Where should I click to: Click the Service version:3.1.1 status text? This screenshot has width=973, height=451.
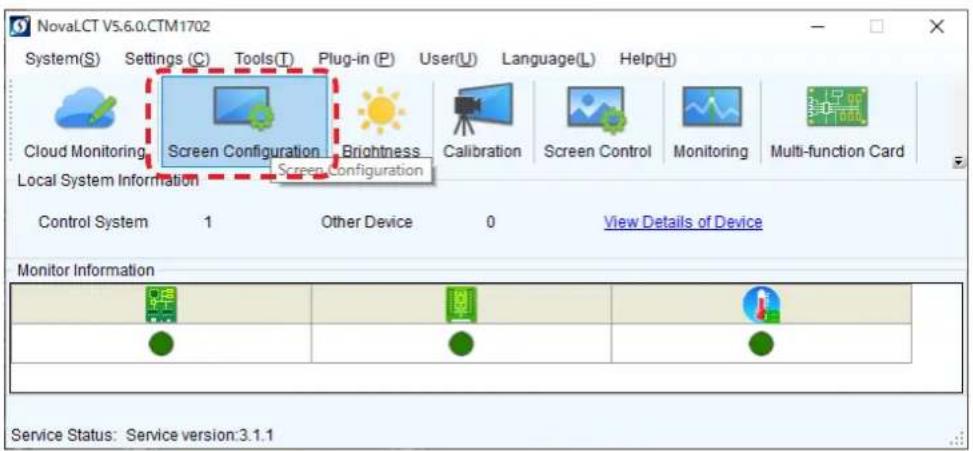(x=200, y=435)
